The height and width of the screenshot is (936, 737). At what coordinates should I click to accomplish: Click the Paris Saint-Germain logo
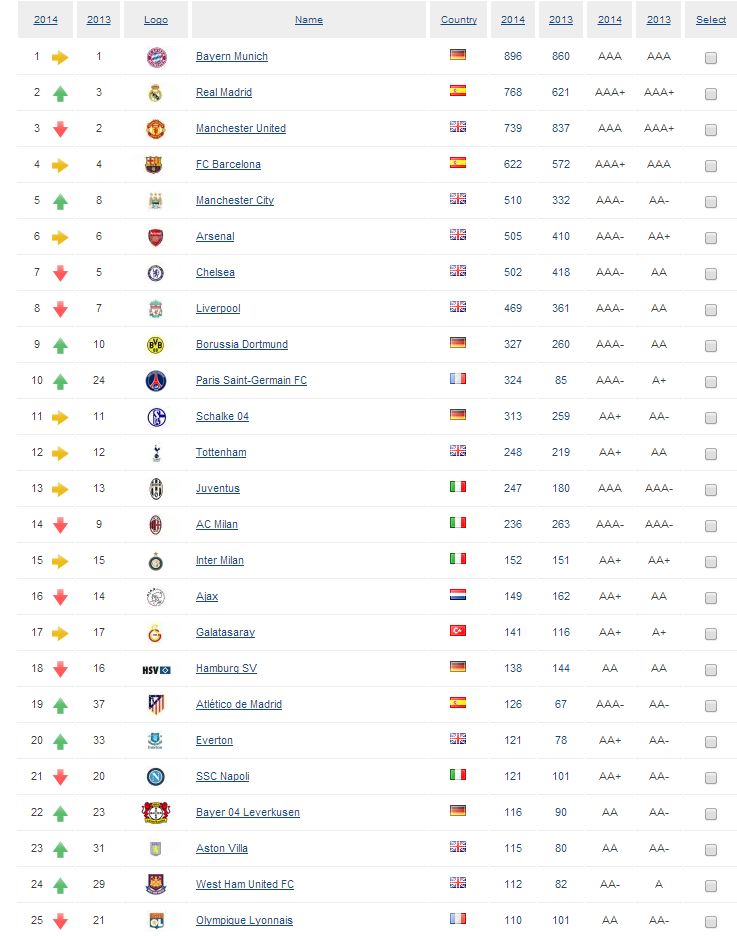coord(156,381)
